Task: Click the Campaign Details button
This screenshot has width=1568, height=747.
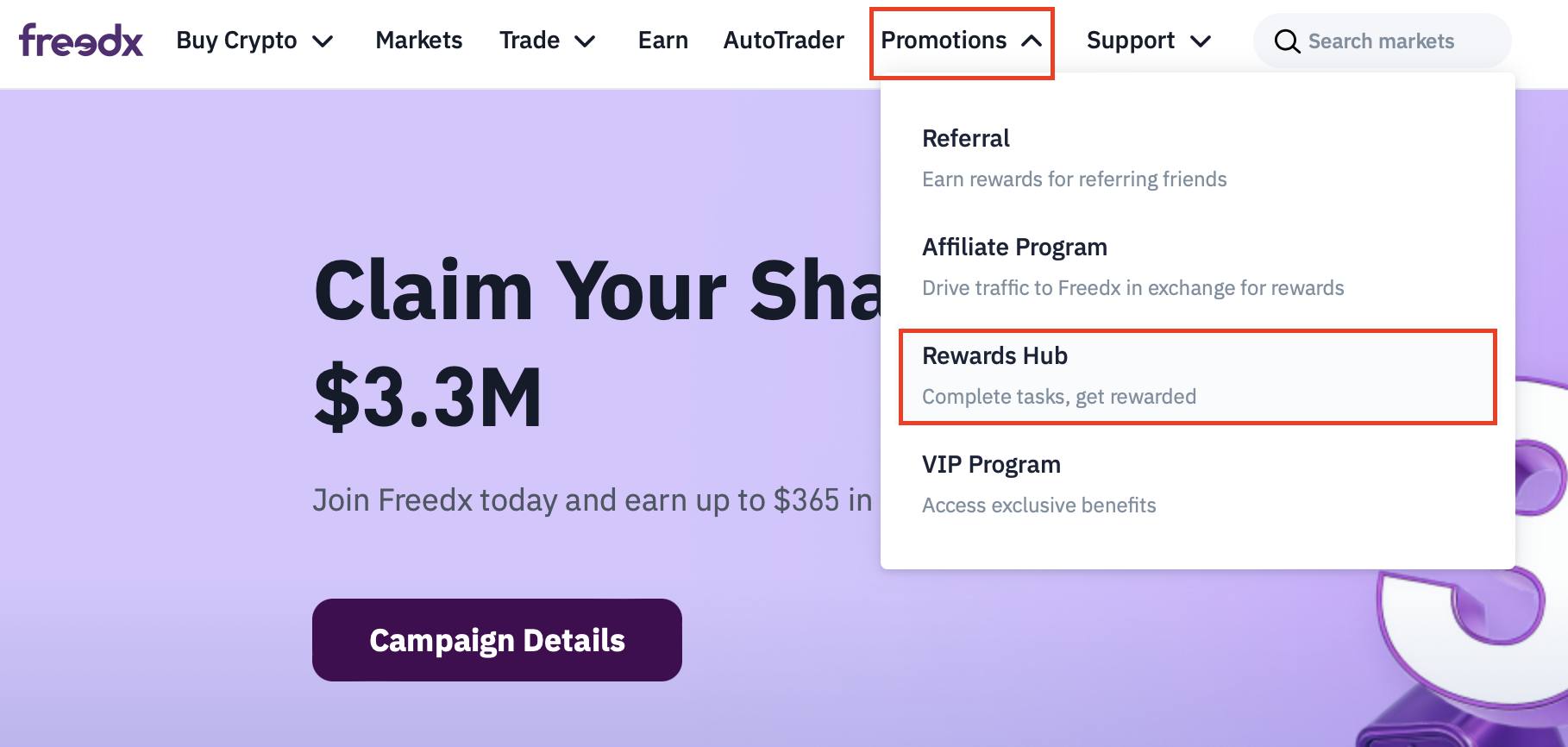Action: pos(497,640)
